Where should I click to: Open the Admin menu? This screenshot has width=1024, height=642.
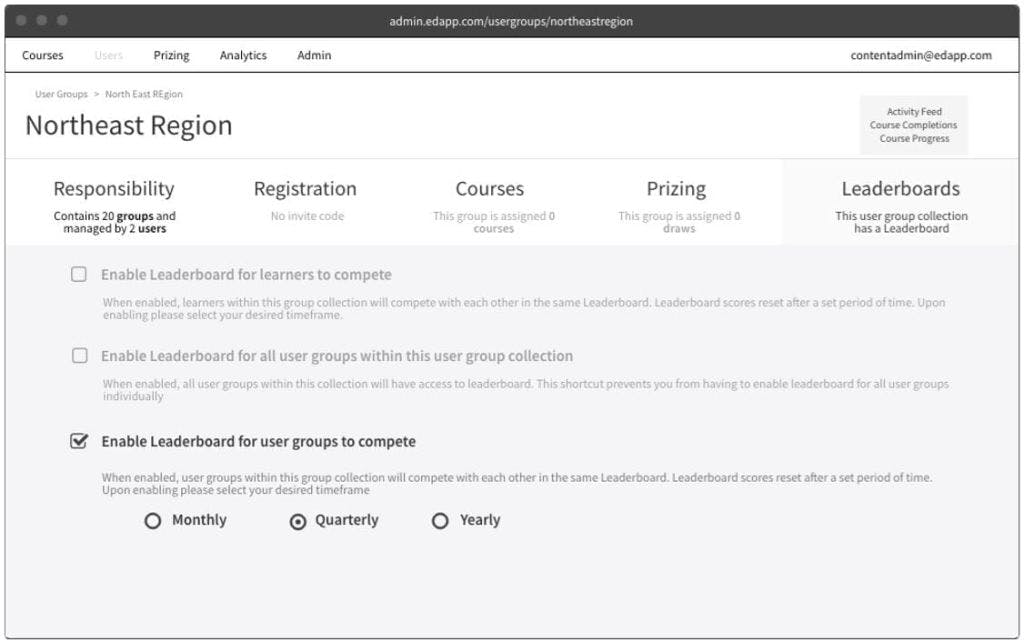[314, 56]
